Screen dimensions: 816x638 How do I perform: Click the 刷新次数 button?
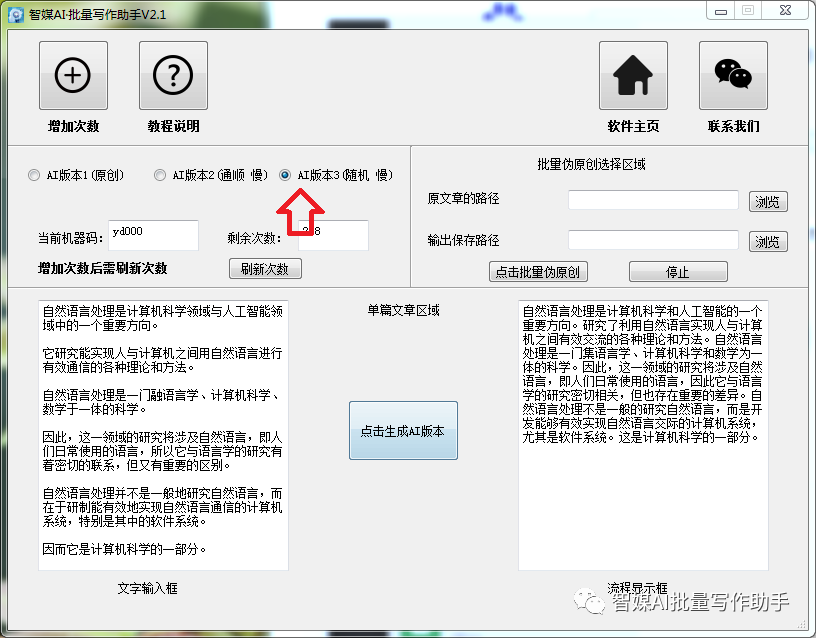pyautogui.click(x=265, y=269)
